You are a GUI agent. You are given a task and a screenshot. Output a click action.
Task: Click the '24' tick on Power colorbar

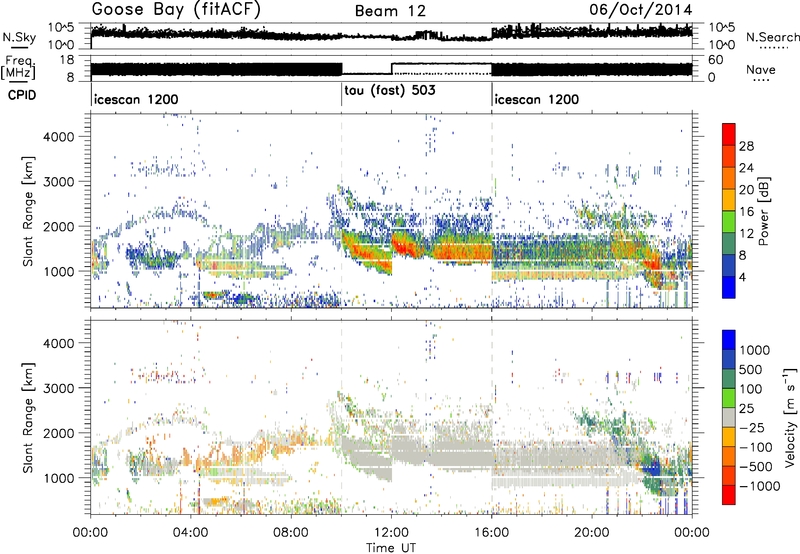point(746,168)
